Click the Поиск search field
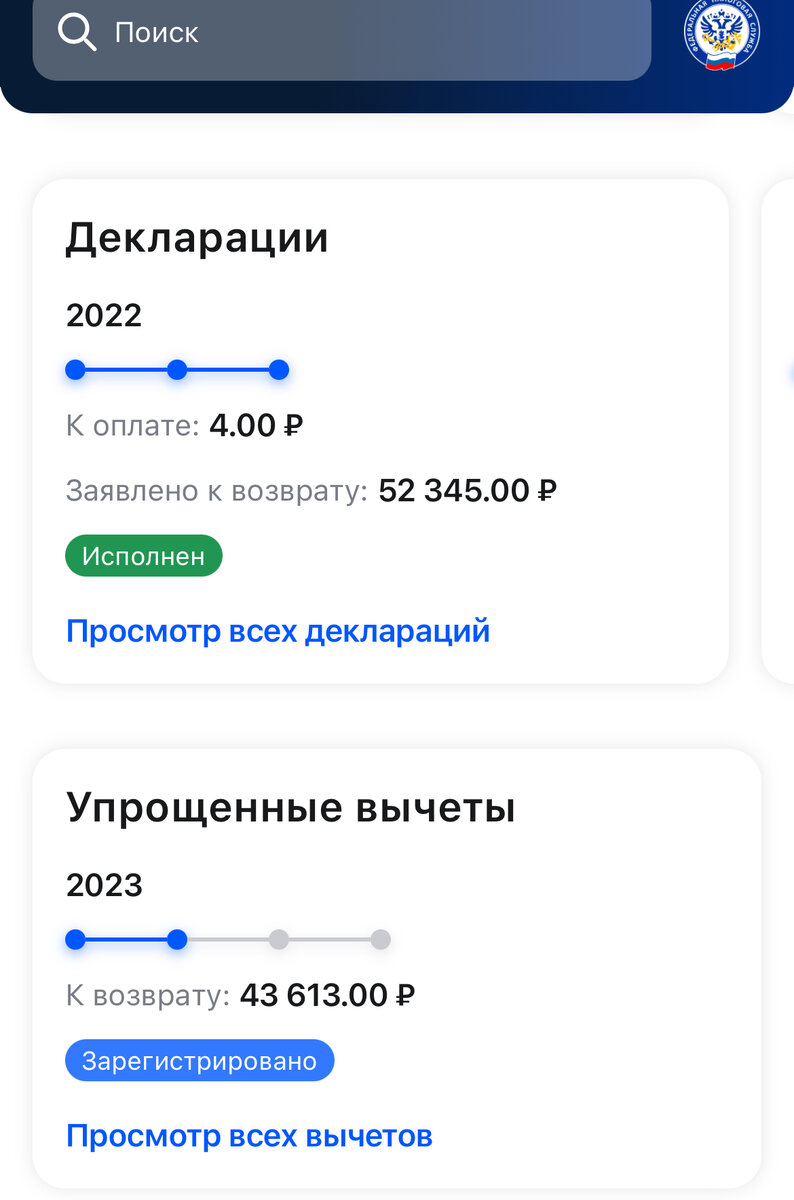Viewport: 794px width, 1200px height. click(342, 34)
